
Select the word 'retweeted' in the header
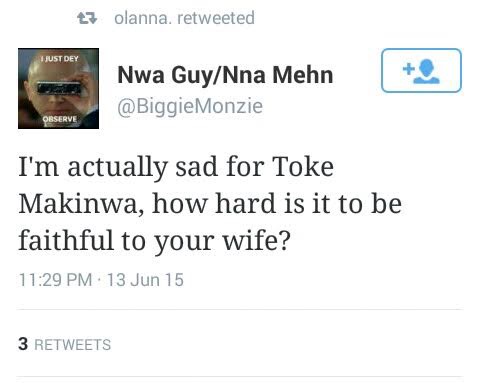216,18
